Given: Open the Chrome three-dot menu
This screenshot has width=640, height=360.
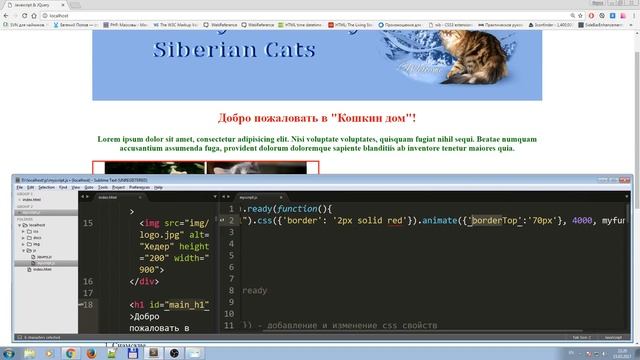Looking at the screenshot, I should (x=634, y=16).
